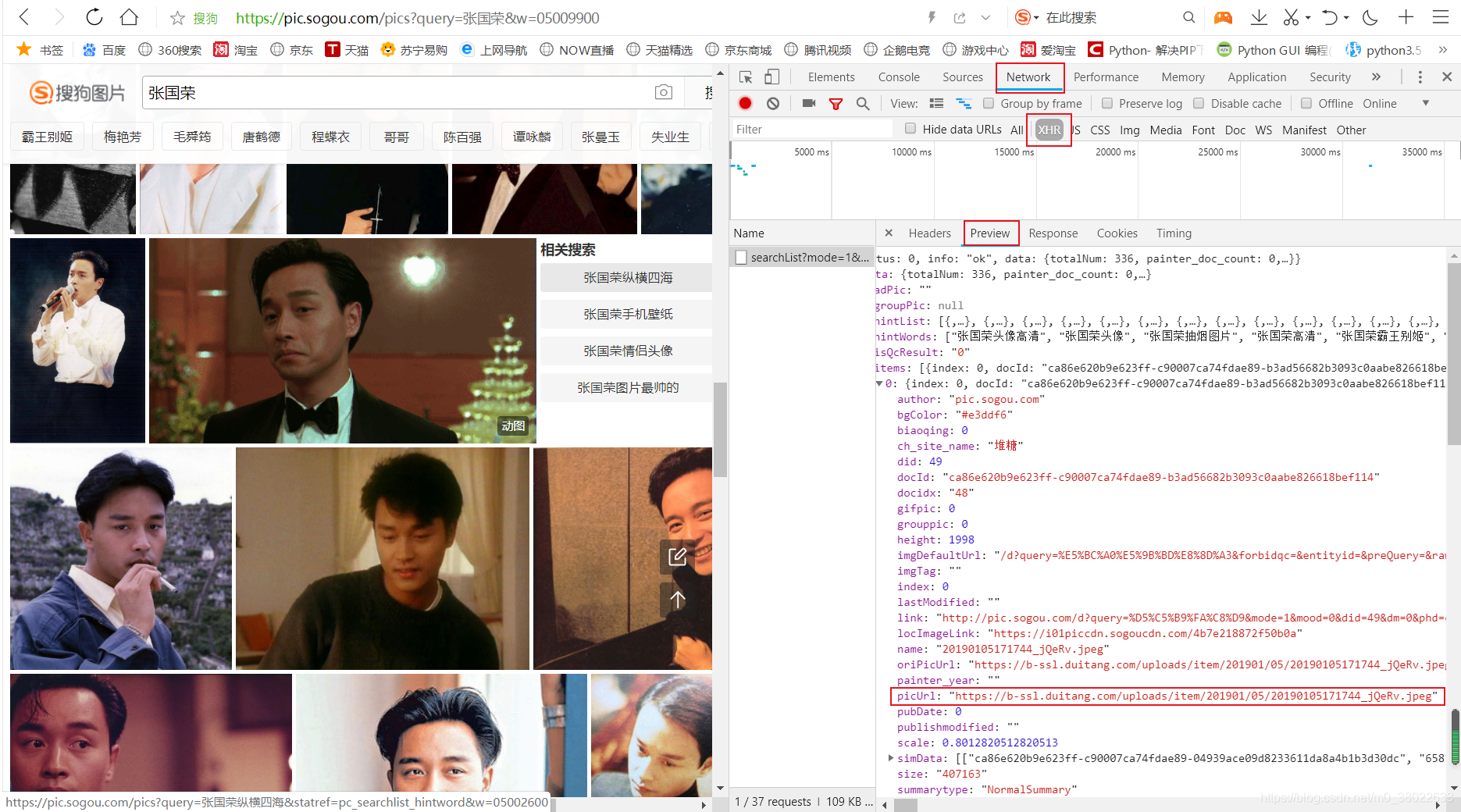Expand the bookmarks bar overflow chevron
The image size is (1461, 812).
pos(1442,49)
